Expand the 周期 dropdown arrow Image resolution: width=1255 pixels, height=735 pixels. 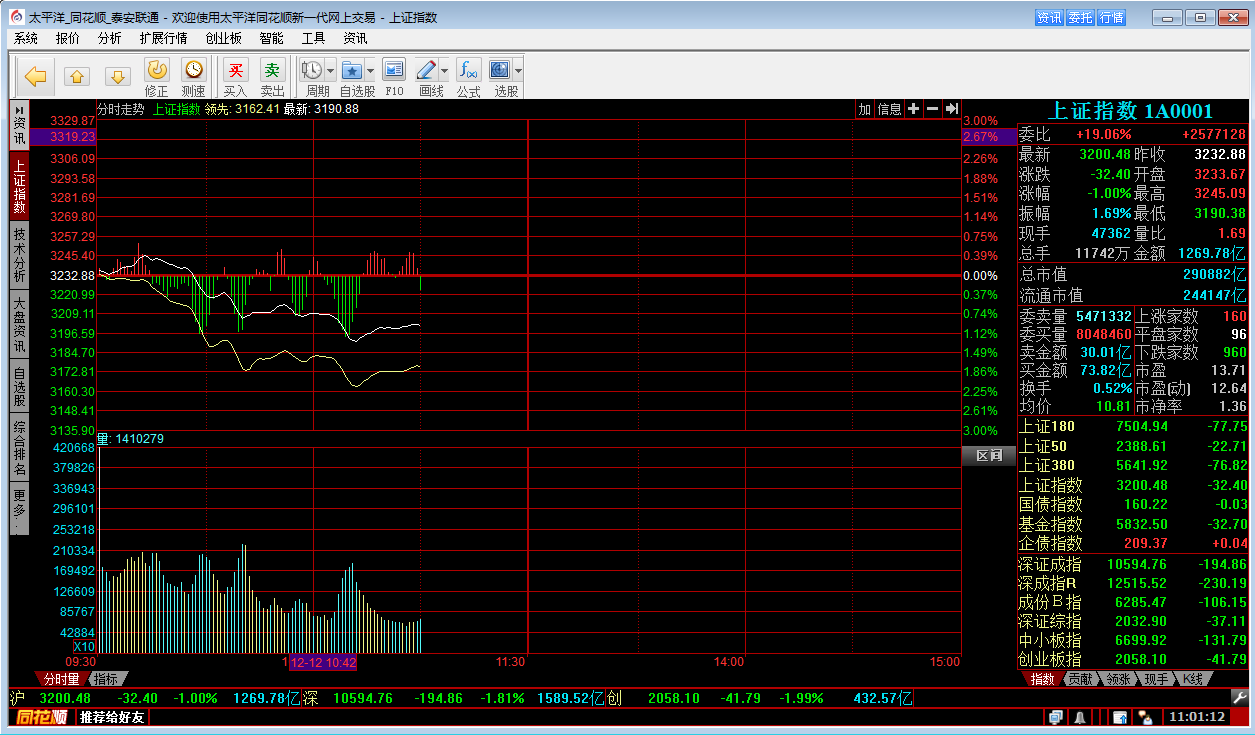[x=331, y=71]
